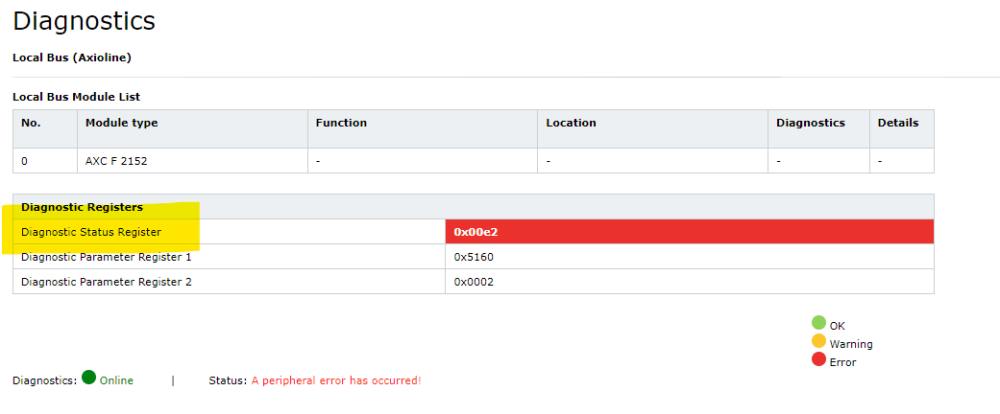
Task: Click the red Error legend circle
Action: tap(819, 360)
